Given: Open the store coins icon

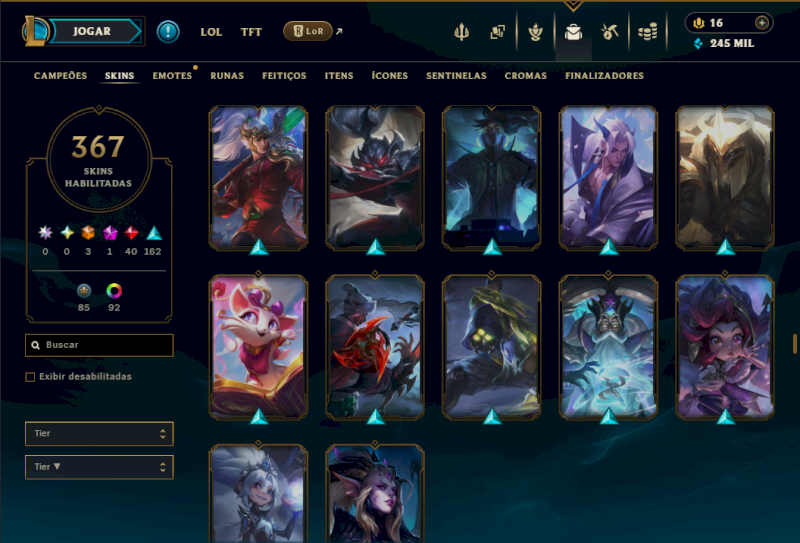Looking at the screenshot, I should point(647,32).
